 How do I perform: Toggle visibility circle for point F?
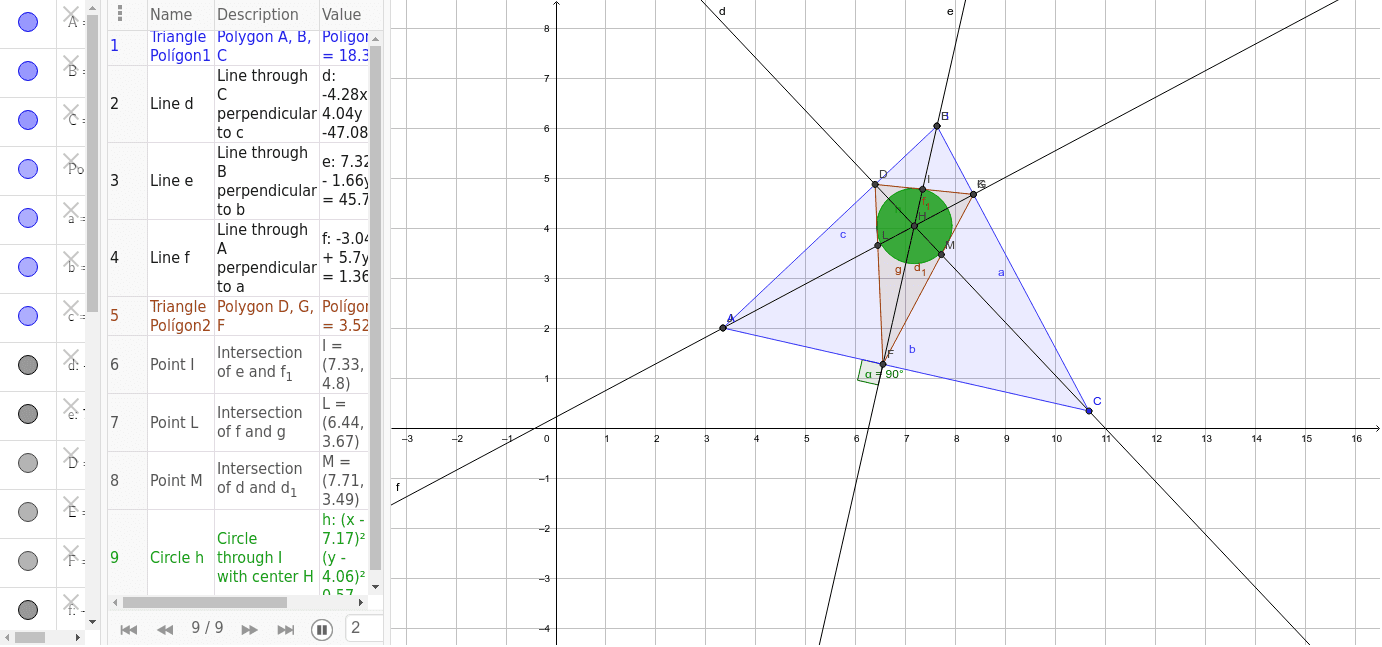click(28, 561)
